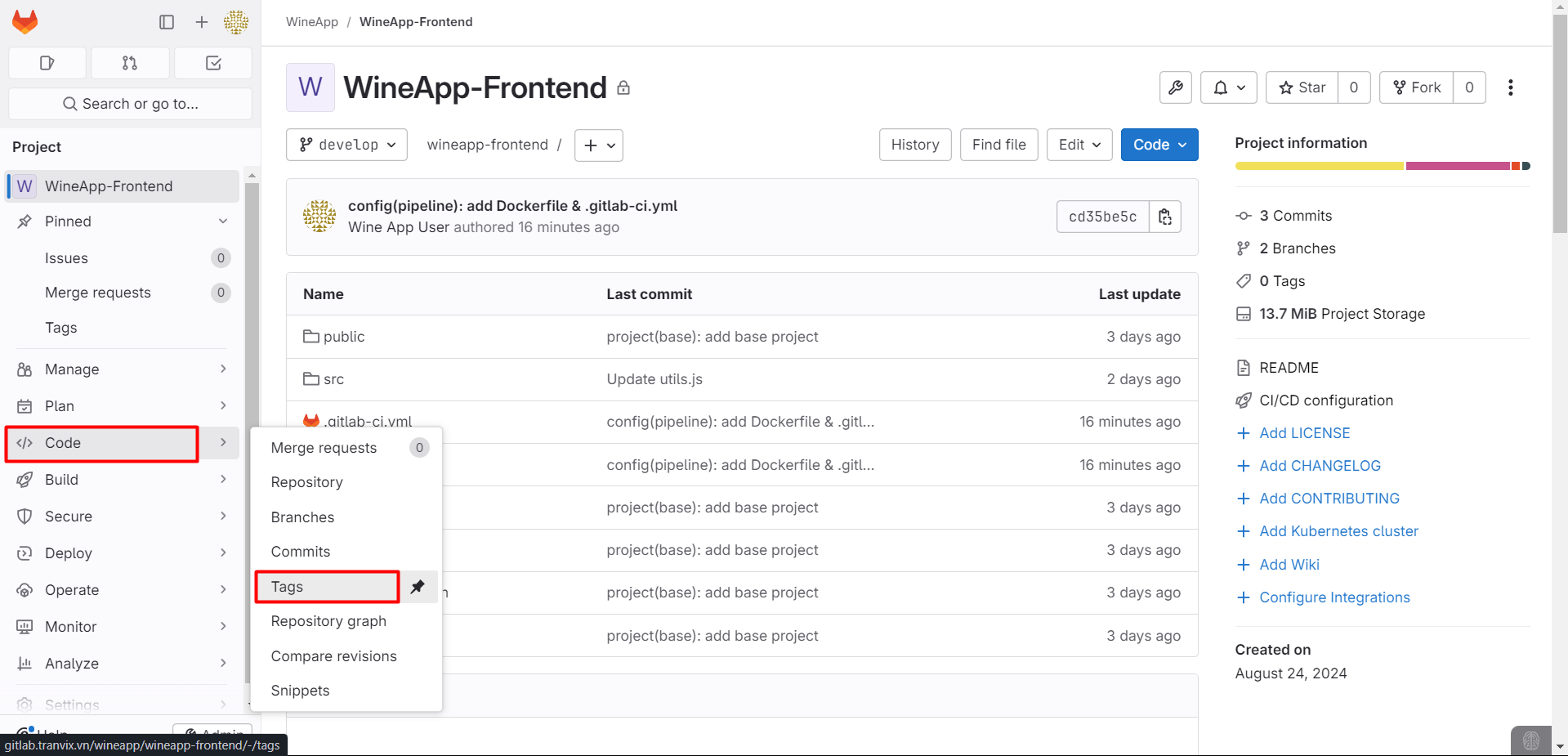The image size is (1568, 756).
Task: Choose Repository graph from Code submenu
Action: click(328, 621)
